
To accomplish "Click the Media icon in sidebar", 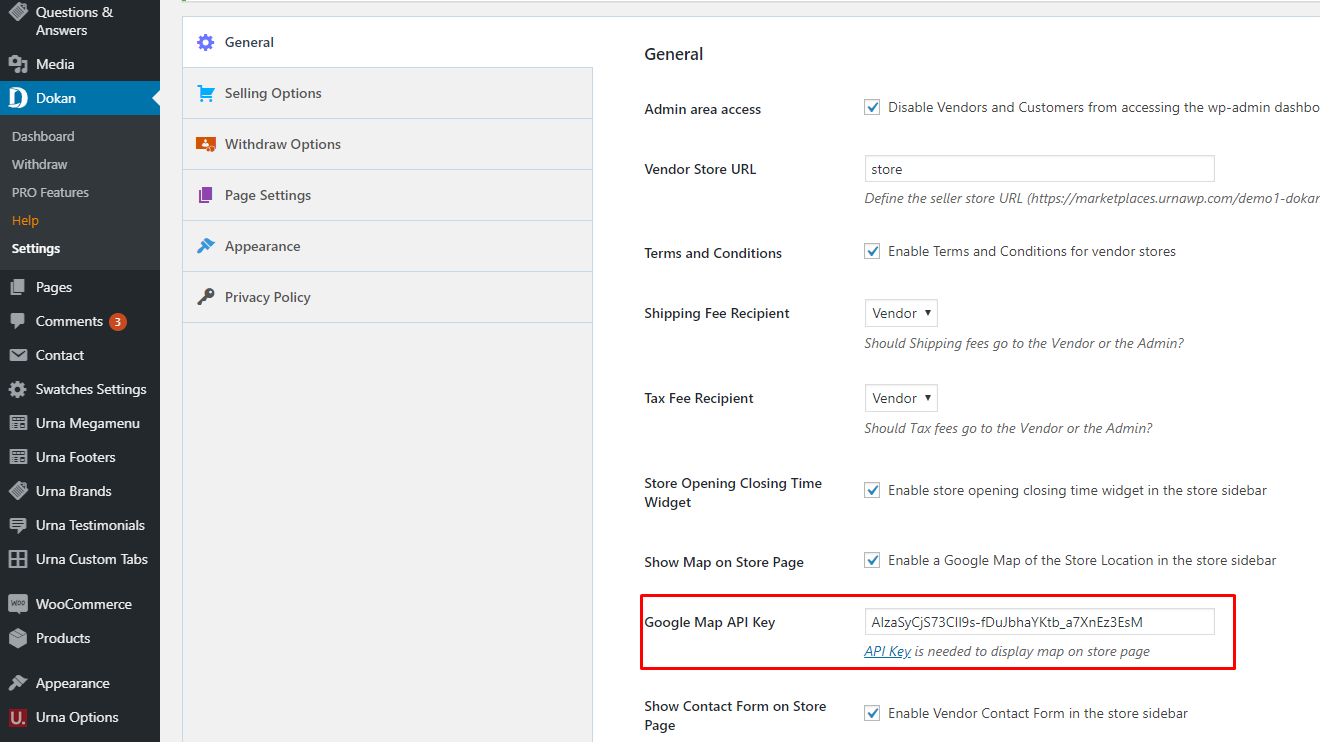I will point(18,64).
